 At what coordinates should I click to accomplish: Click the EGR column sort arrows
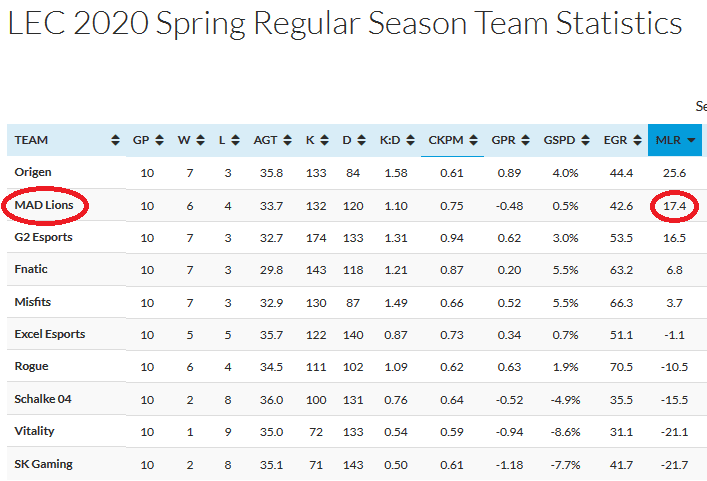coord(637,140)
